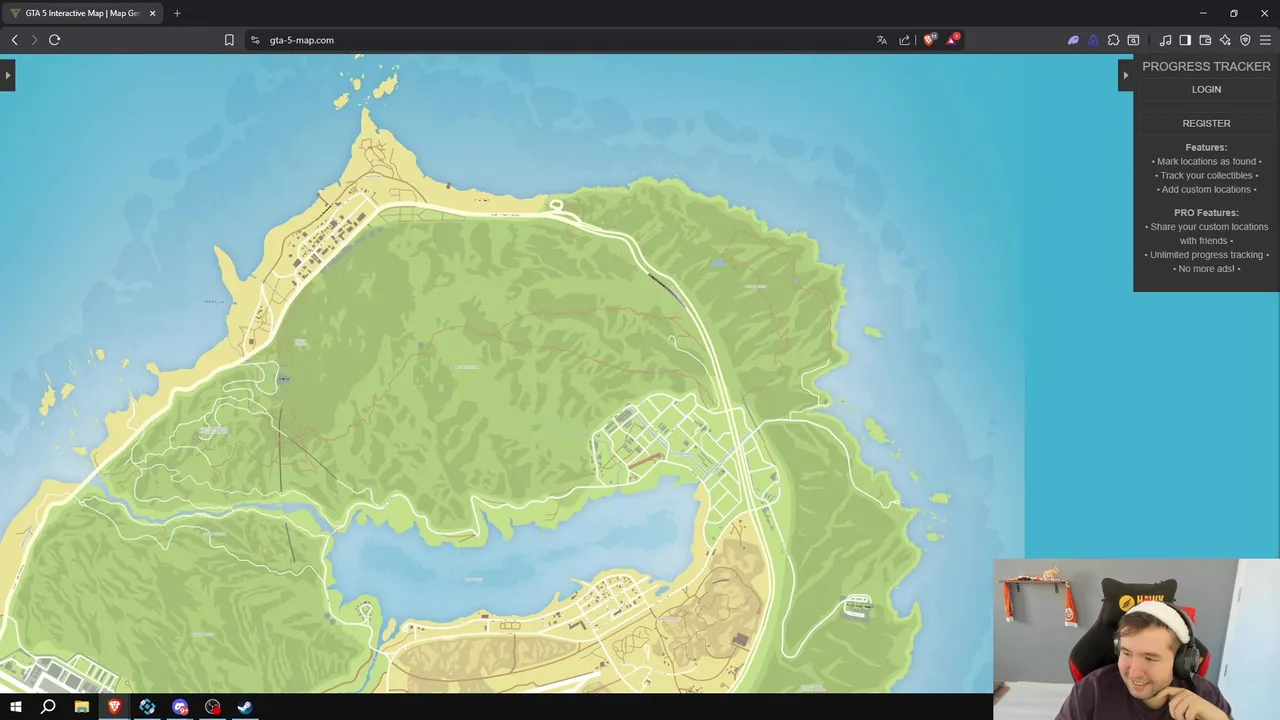The height and width of the screenshot is (720, 1280).
Task: Open a new tab with the plus button
Action: (x=177, y=13)
